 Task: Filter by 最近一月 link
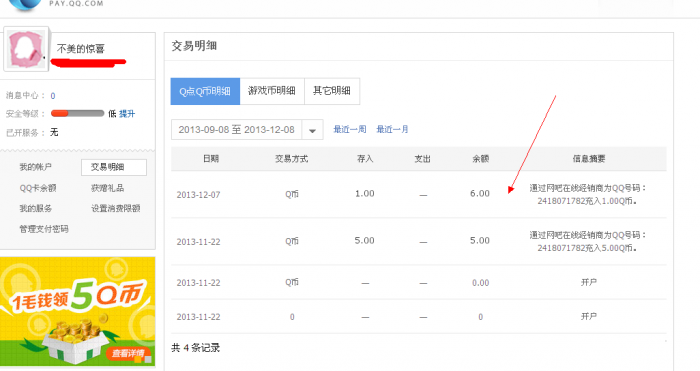(392, 129)
